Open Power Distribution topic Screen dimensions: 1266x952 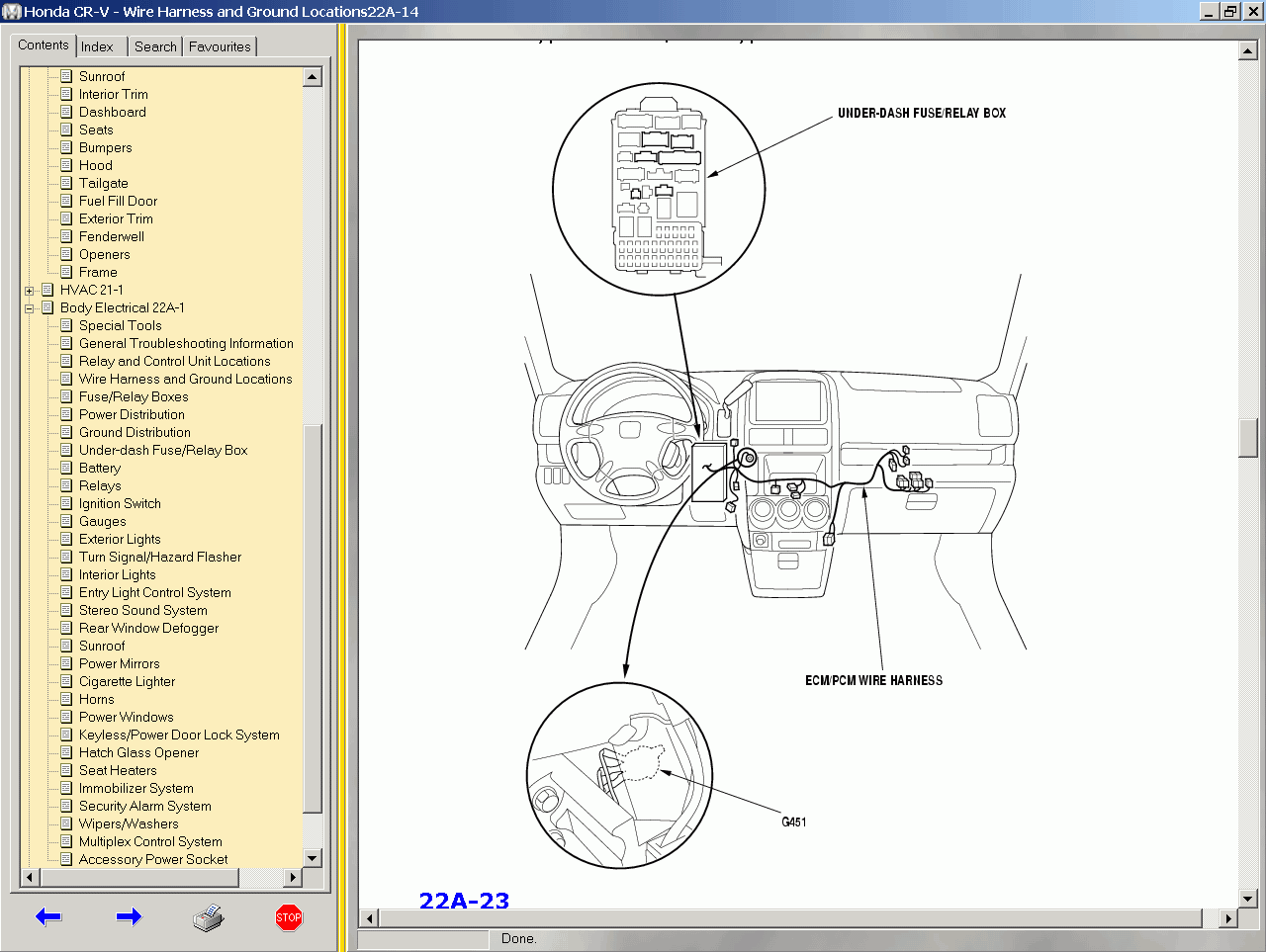pyautogui.click(x=132, y=414)
